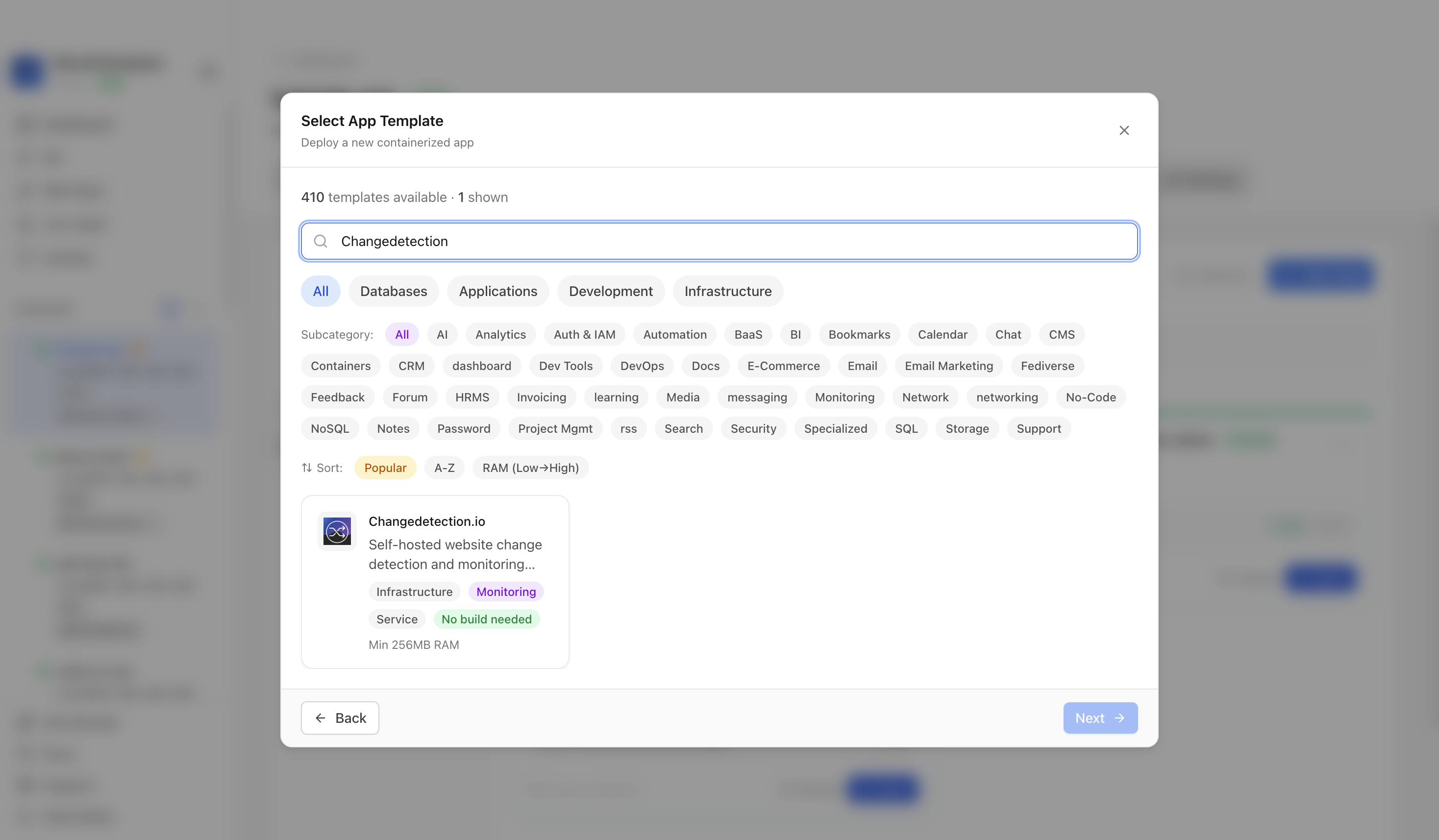
Task: Click the Next button
Action: (1100, 718)
